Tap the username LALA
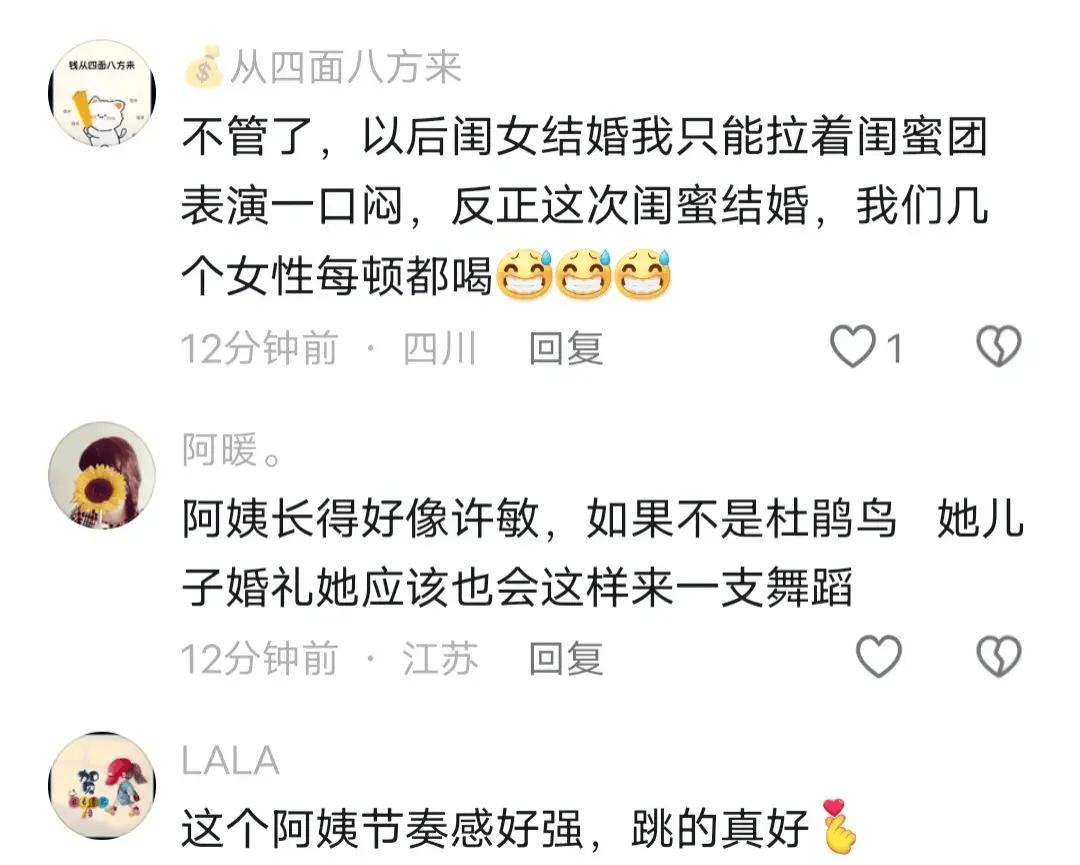This screenshot has width=1080, height=865. 230,761
